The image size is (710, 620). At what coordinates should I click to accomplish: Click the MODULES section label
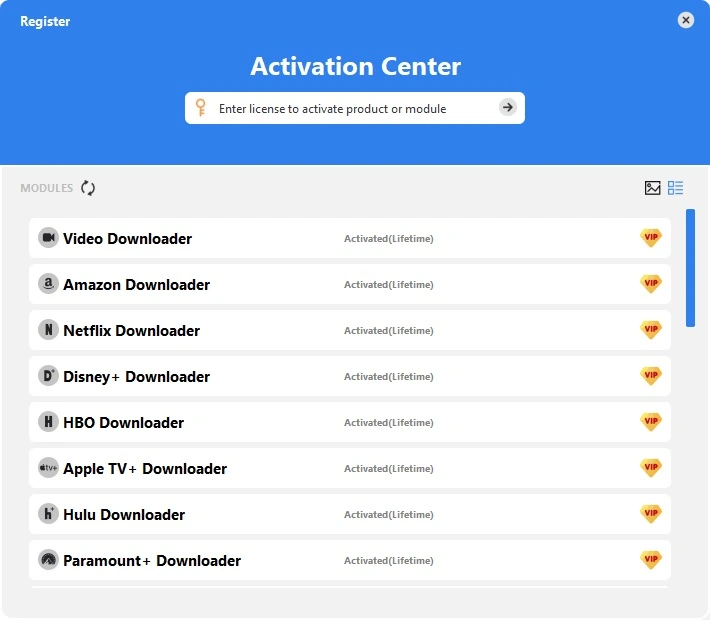(x=47, y=188)
